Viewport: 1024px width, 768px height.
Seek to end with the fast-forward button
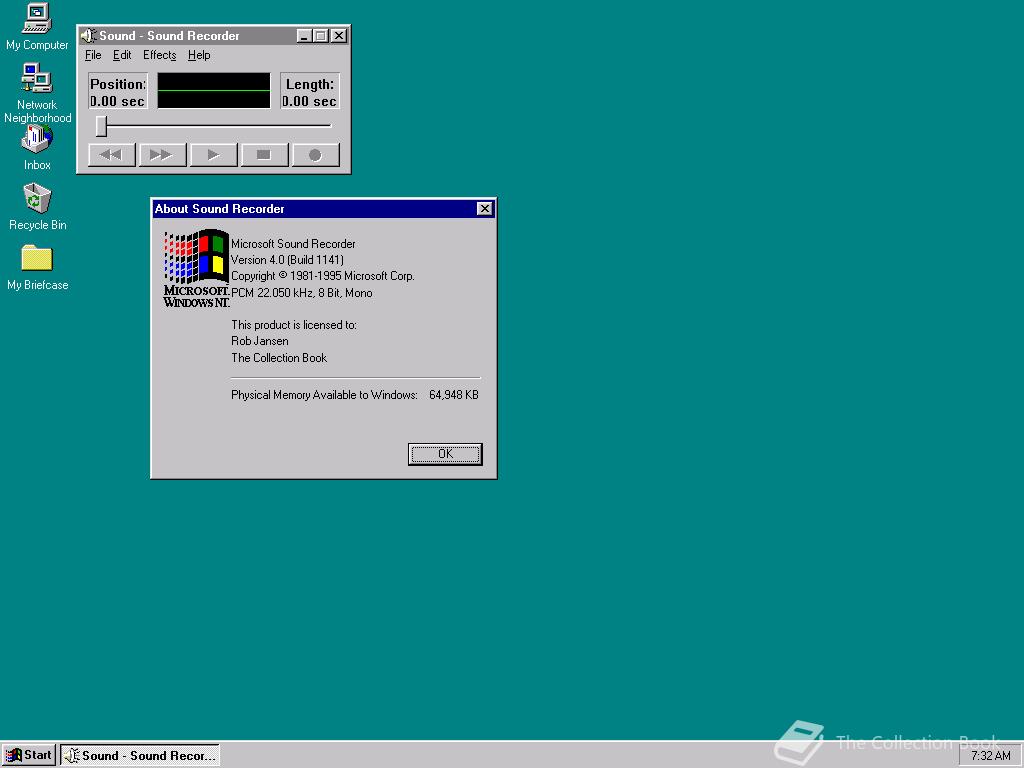coord(163,155)
